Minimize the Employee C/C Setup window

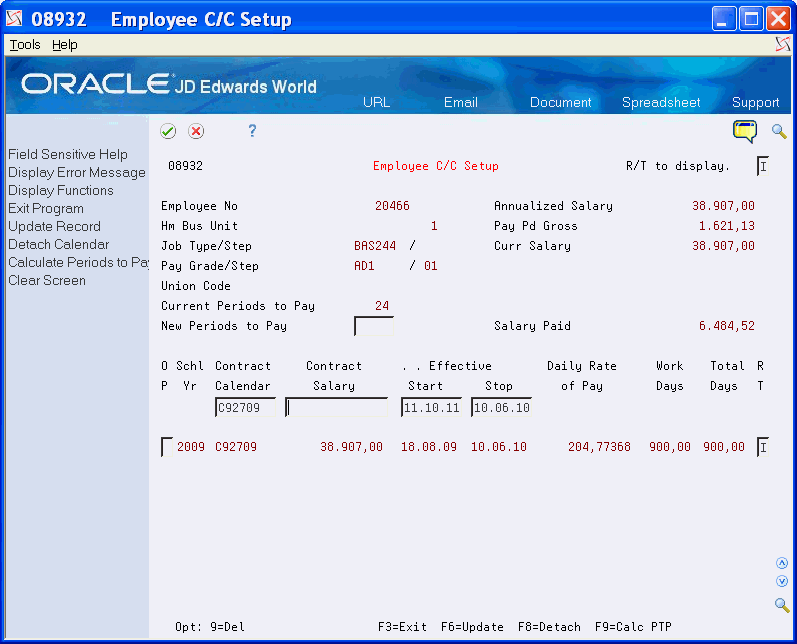click(x=724, y=19)
